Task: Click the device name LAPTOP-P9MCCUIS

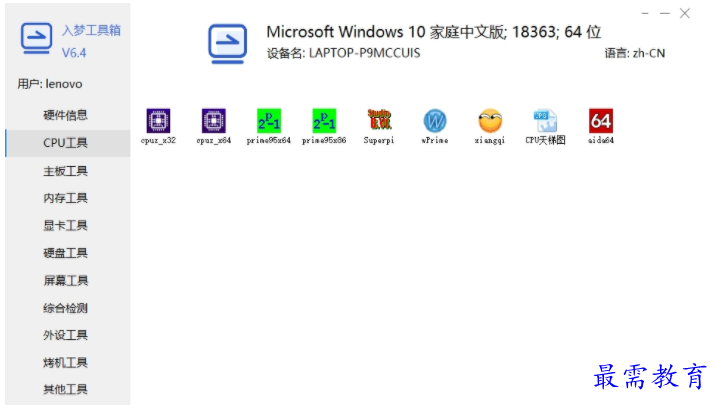Action: pos(364,53)
